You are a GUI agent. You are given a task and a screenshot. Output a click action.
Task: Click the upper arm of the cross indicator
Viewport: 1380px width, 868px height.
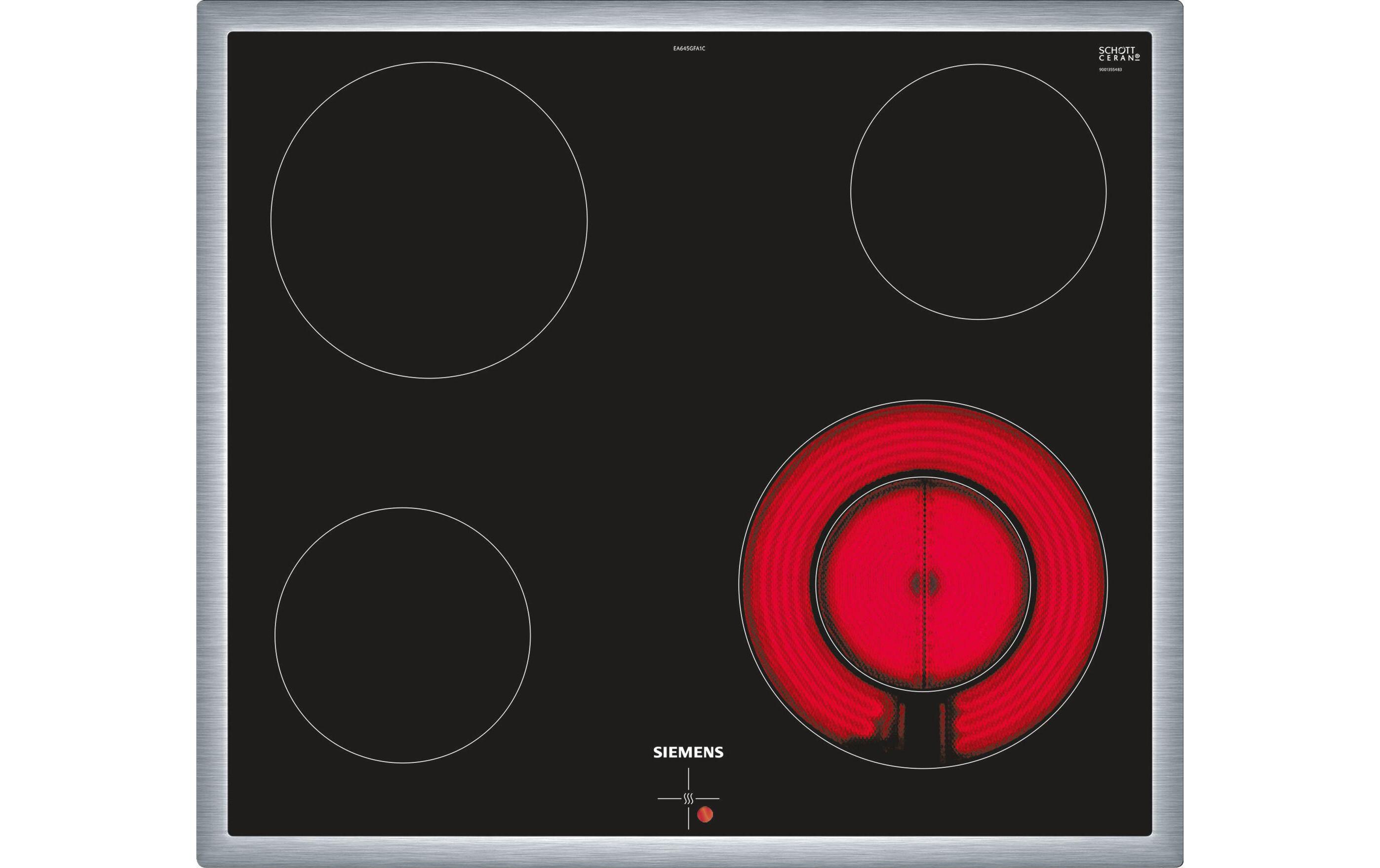click(x=688, y=779)
